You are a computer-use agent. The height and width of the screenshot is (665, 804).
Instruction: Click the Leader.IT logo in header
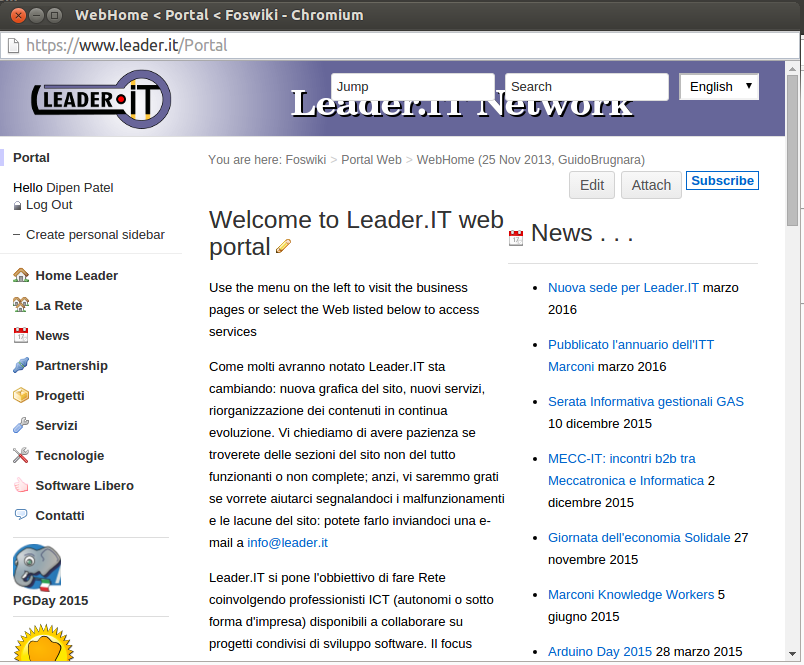point(101,99)
